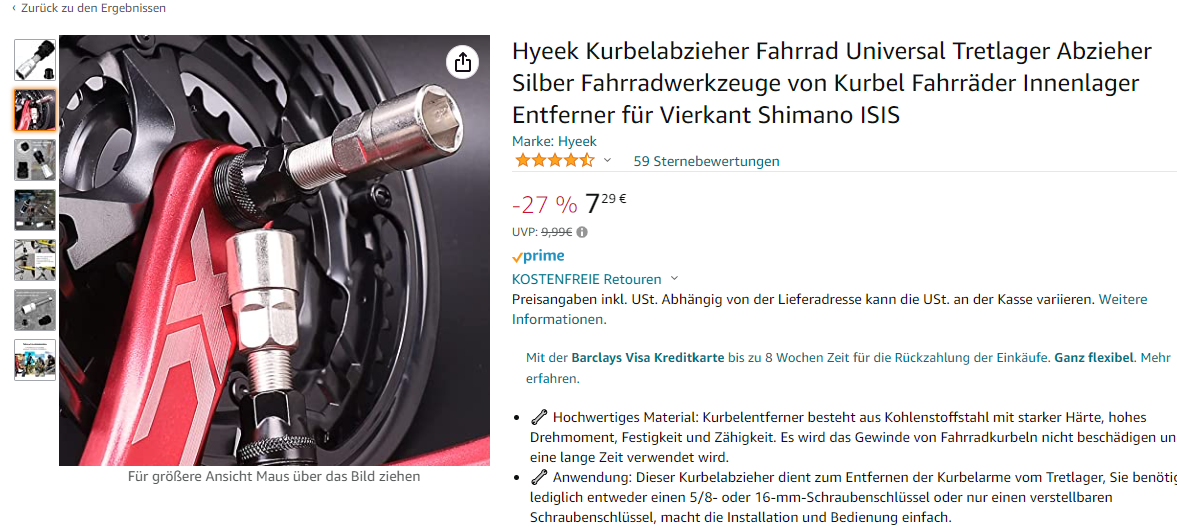Open the Hyeek brand link
This screenshot has height=527, width=1177.
pyautogui.click(x=554, y=141)
